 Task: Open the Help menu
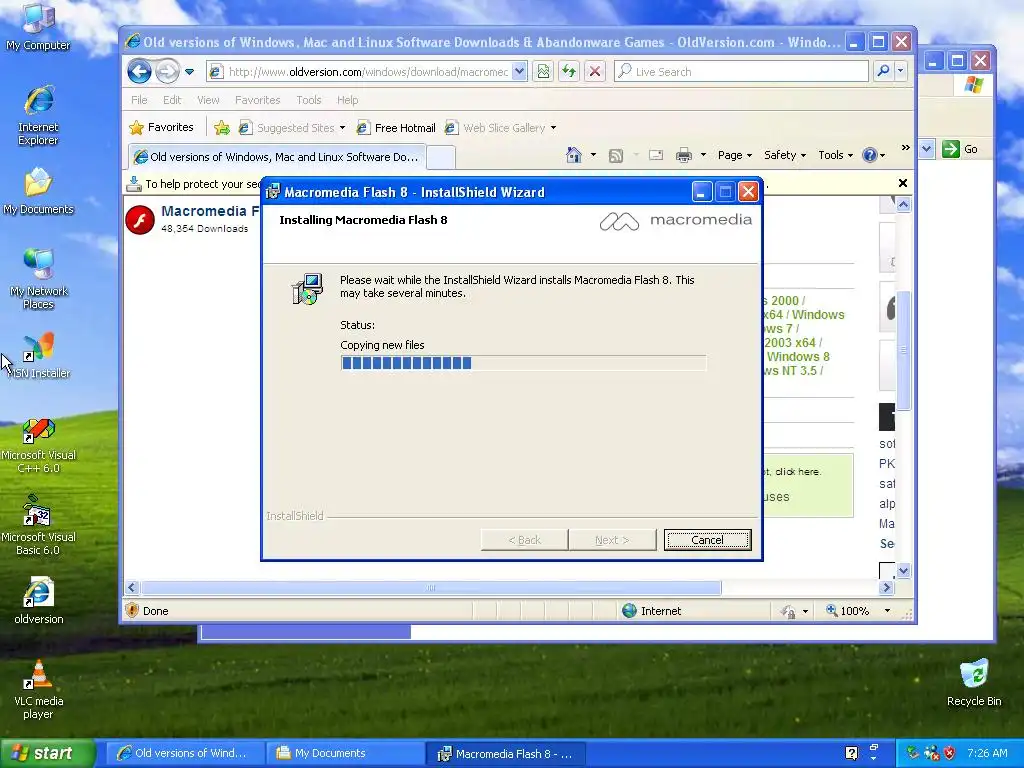(x=347, y=100)
